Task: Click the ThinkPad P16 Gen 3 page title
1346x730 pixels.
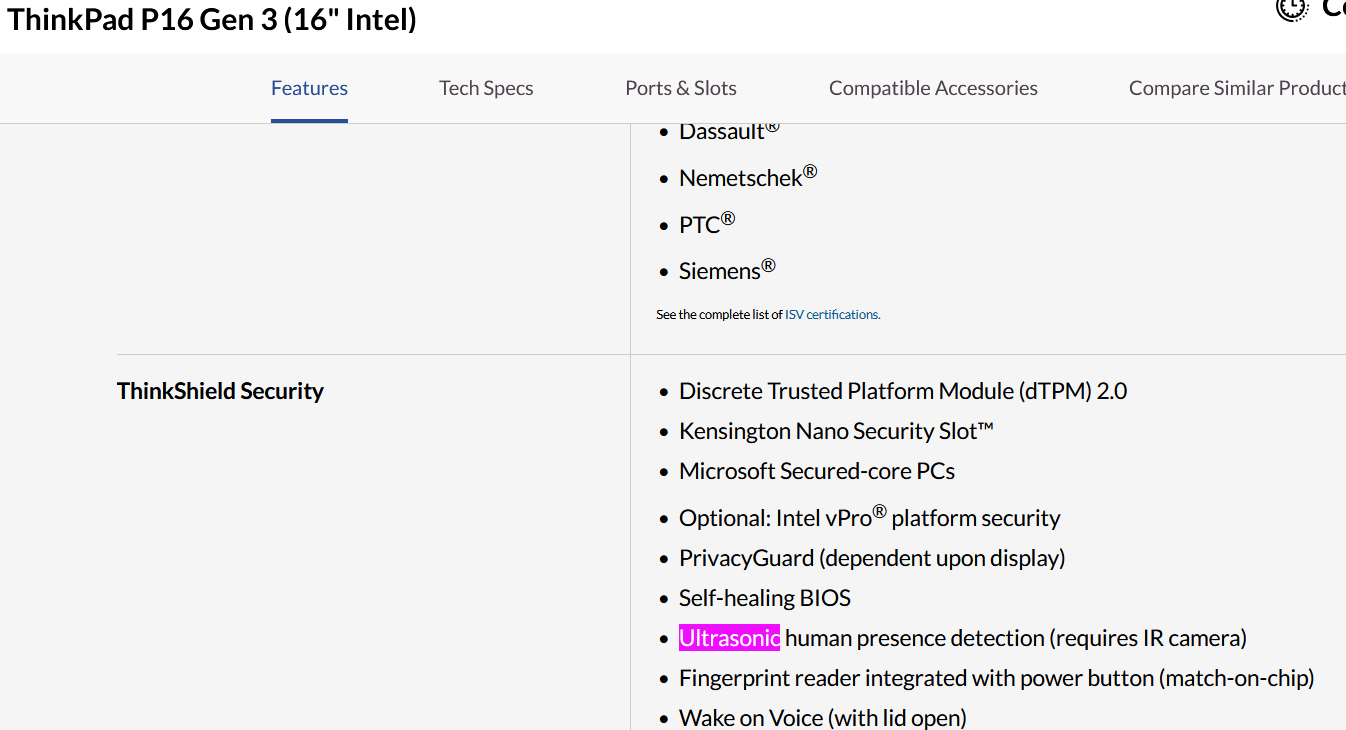Action: pyautogui.click(x=212, y=19)
